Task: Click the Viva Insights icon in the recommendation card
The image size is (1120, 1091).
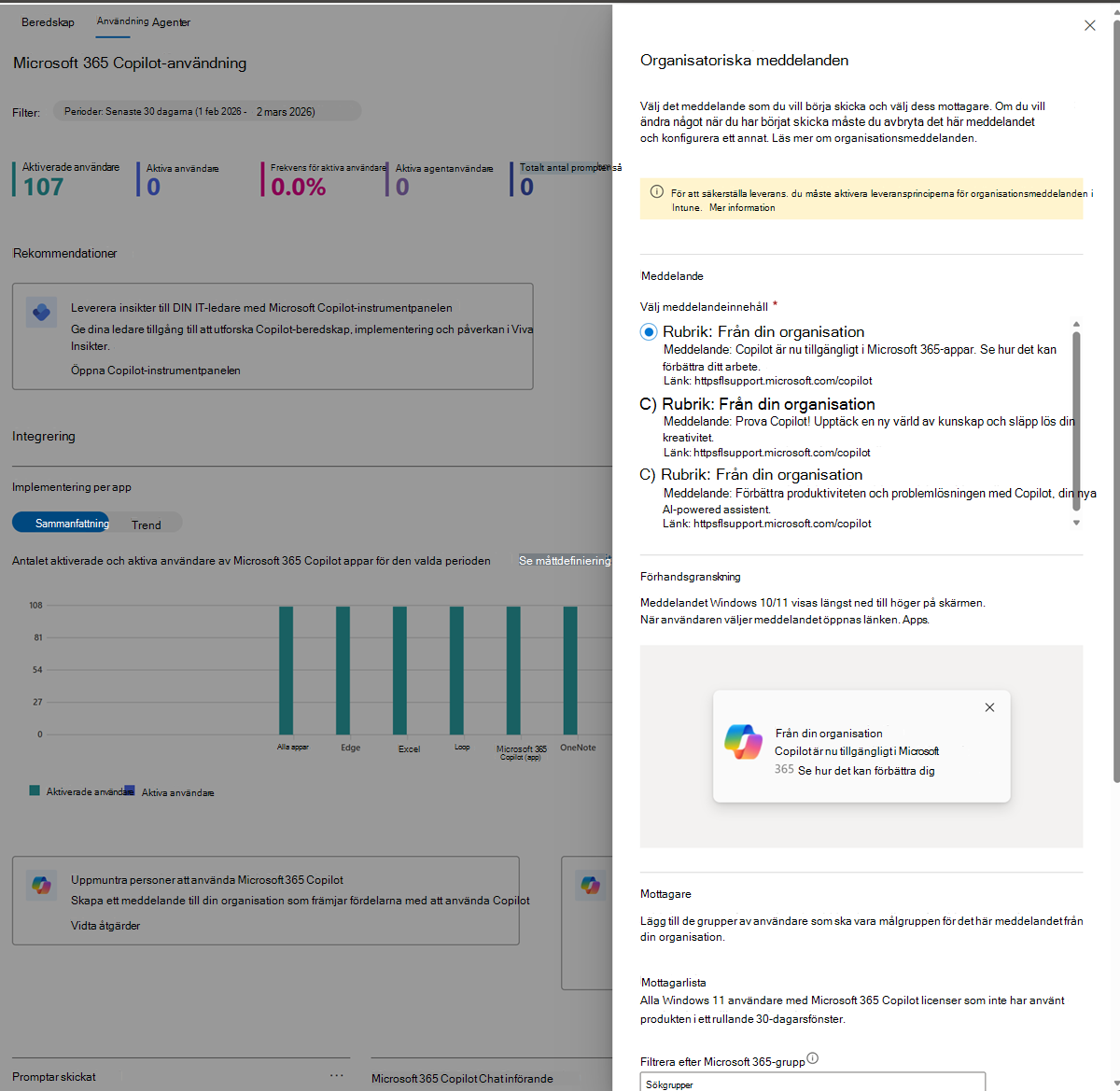Action: tap(42, 312)
